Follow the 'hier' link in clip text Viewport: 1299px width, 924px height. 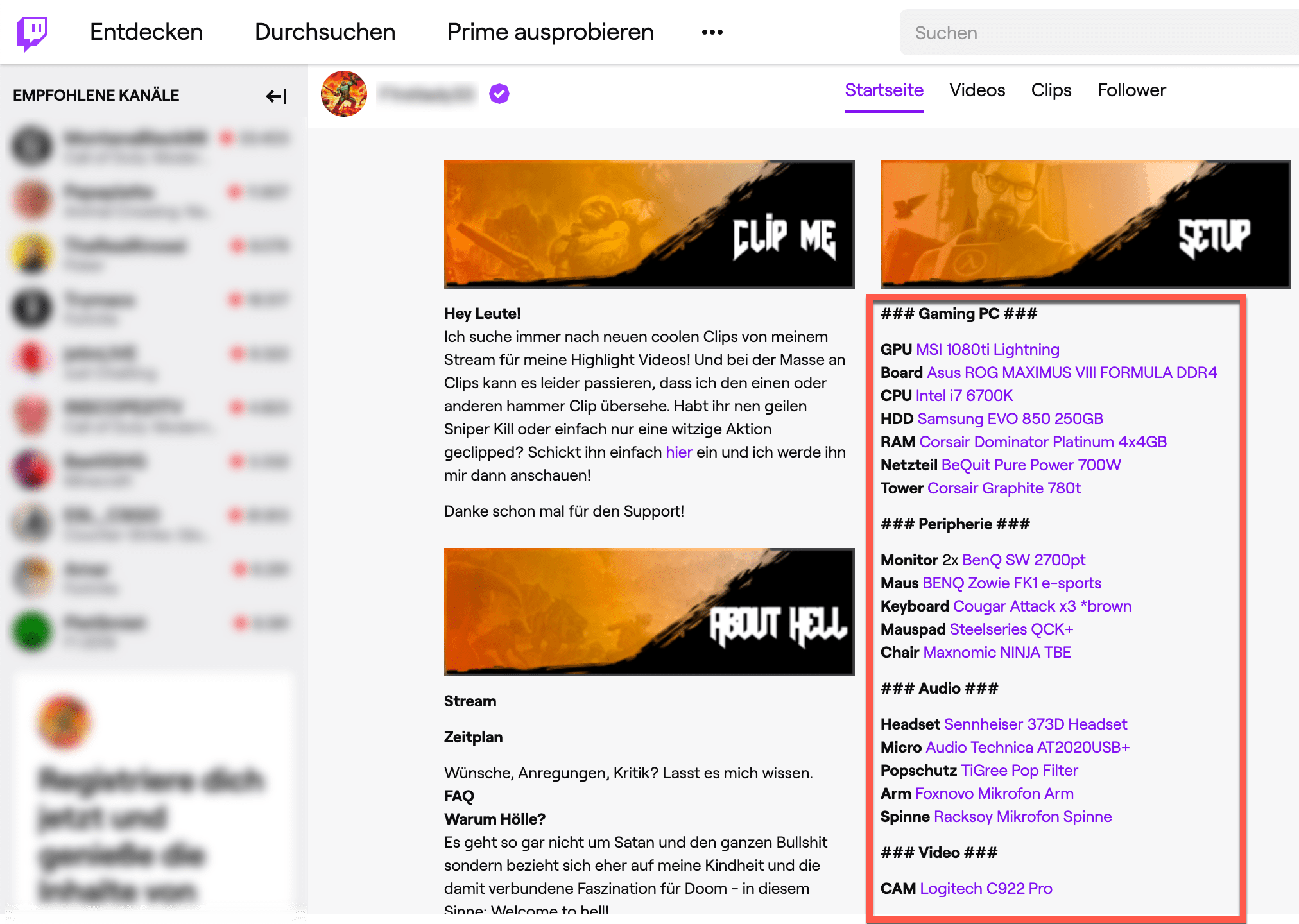pyautogui.click(x=679, y=452)
